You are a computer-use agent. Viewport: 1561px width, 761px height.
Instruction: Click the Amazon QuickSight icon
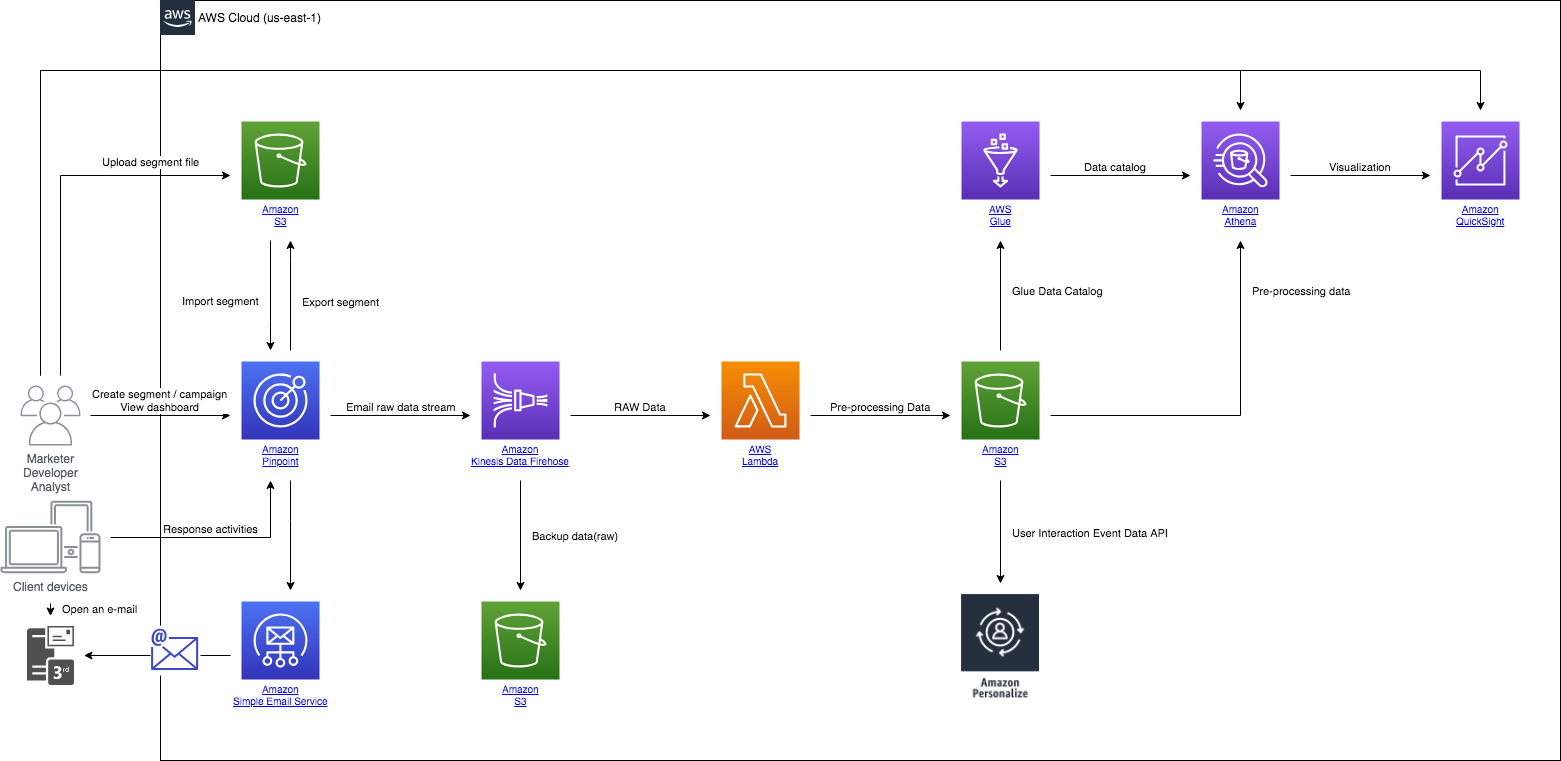tap(1480, 160)
